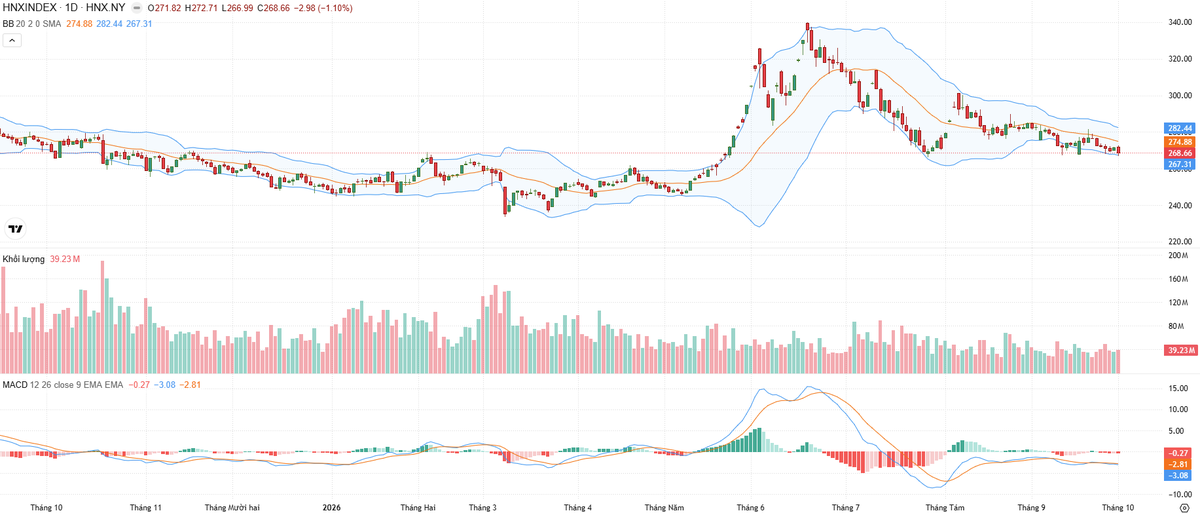Viewport: 1200px width, 513px height.
Task: Click the Tháng Tám time axis label
Action: click(945, 507)
